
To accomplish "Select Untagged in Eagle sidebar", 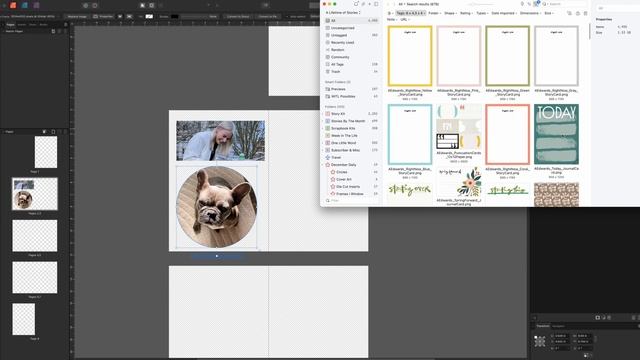I will point(351,35).
